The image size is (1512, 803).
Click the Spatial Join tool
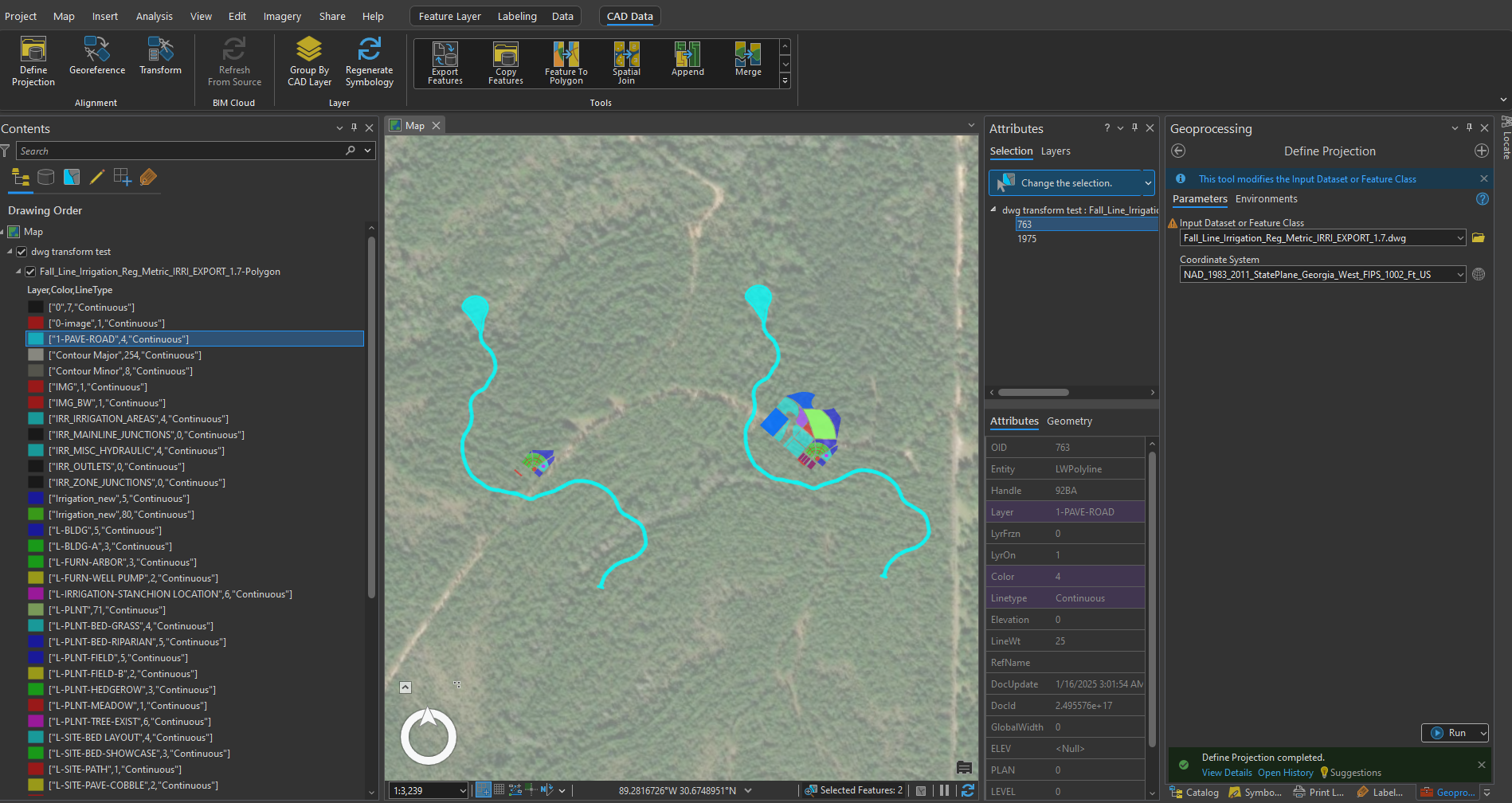(x=626, y=62)
